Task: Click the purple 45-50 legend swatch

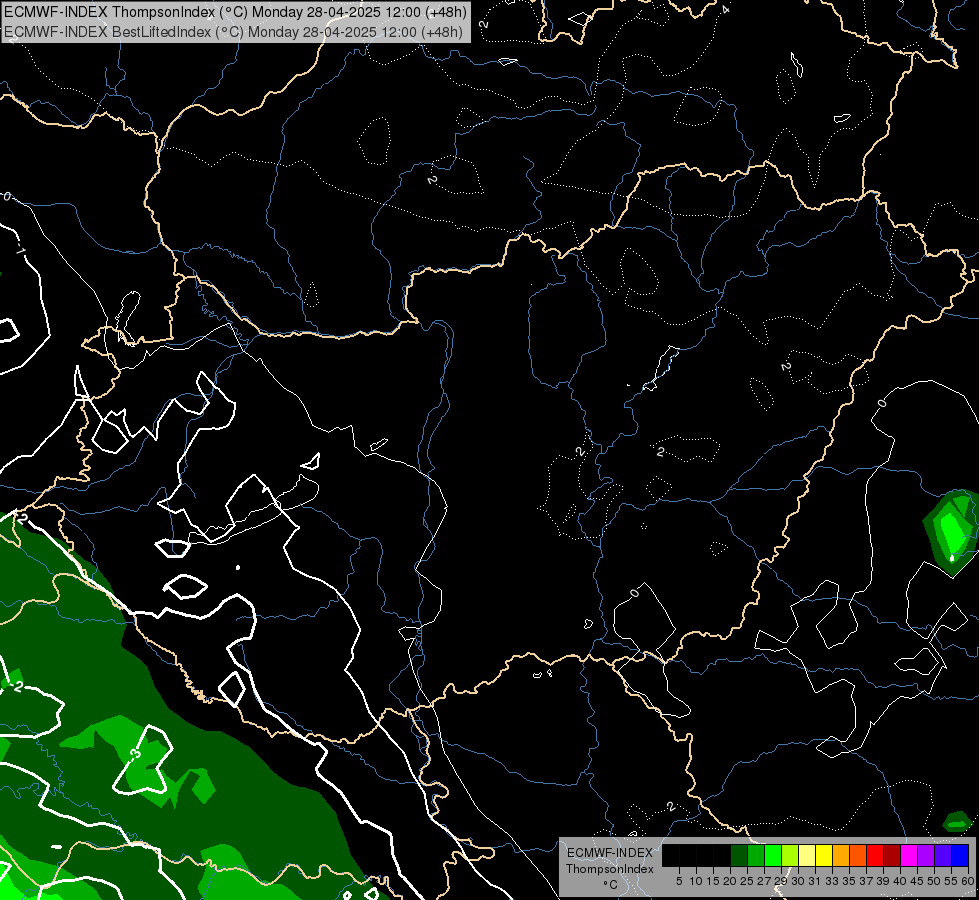Action: click(926, 855)
